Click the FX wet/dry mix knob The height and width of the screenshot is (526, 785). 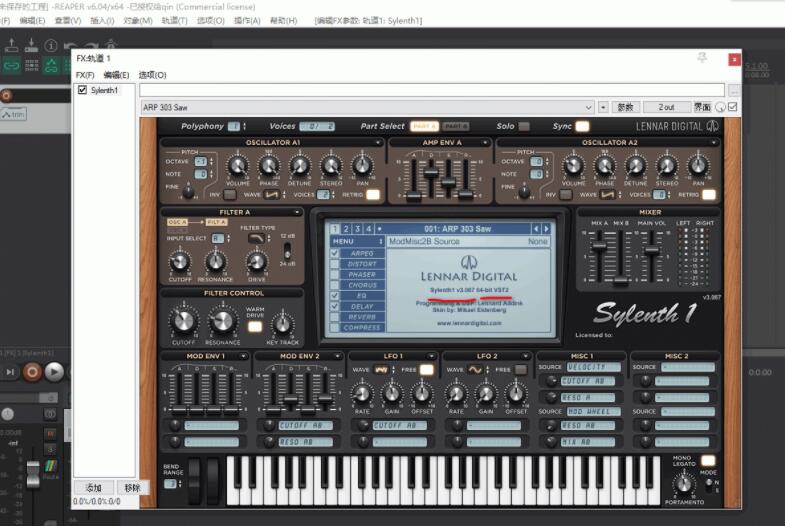(720, 107)
